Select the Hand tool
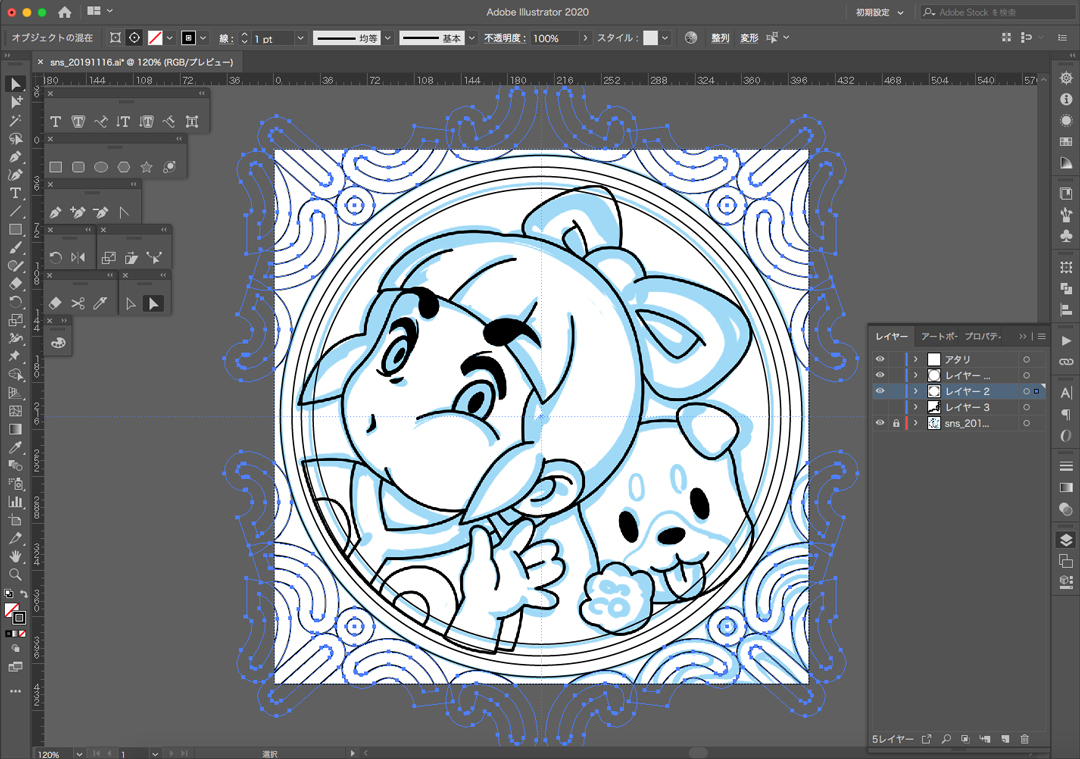 [x=15, y=556]
